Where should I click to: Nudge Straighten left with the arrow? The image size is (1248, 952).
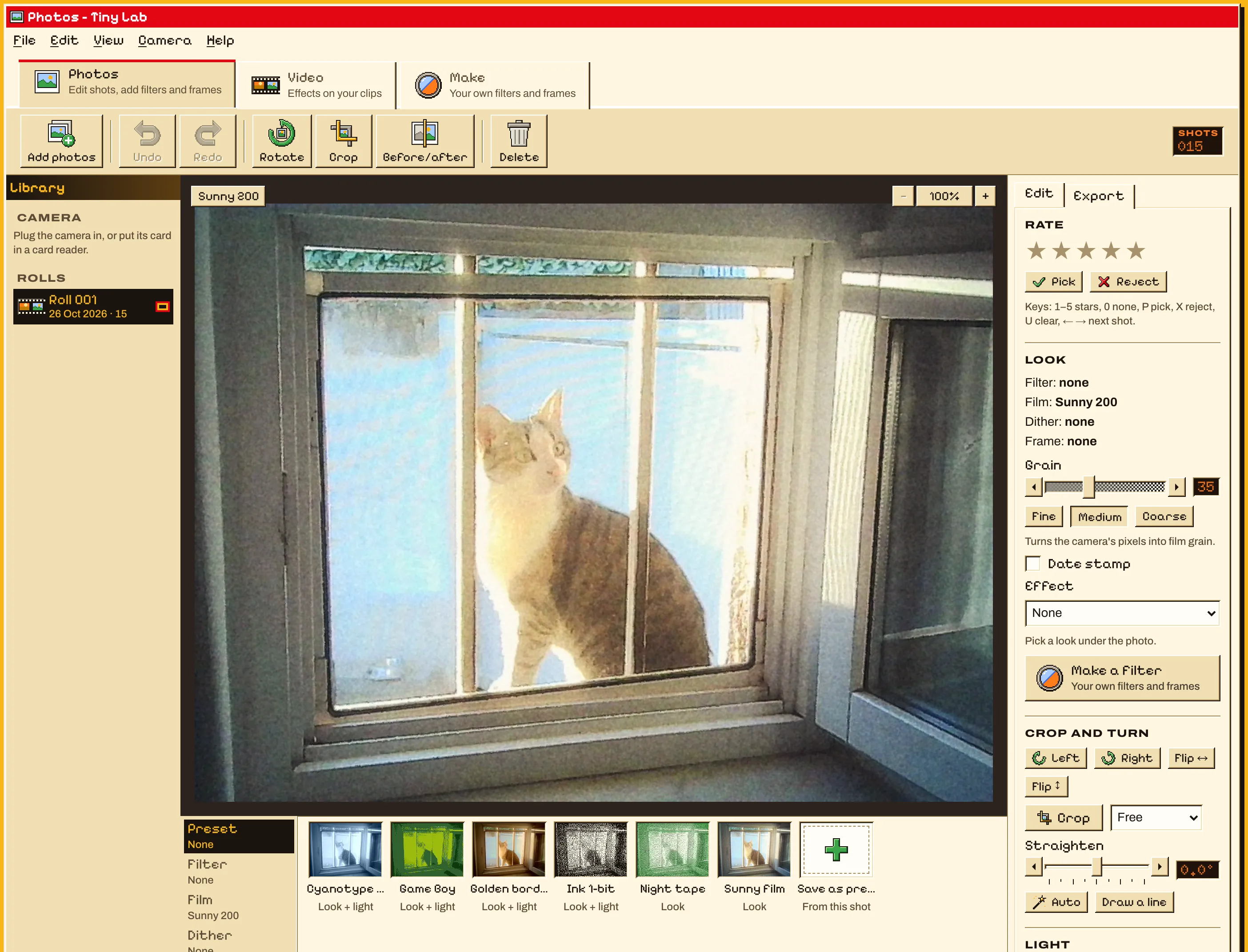point(1034,866)
